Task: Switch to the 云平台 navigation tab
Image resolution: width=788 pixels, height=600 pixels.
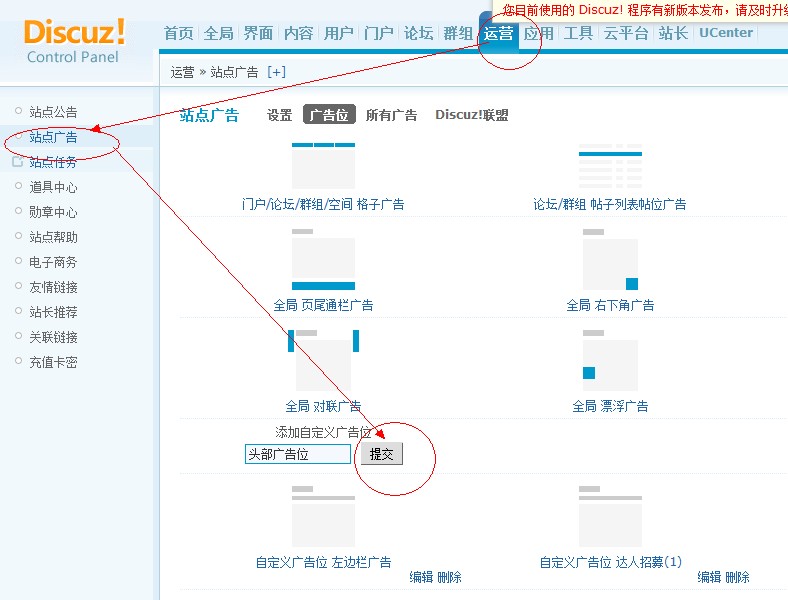Action: pyautogui.click(x=626, y=33)
